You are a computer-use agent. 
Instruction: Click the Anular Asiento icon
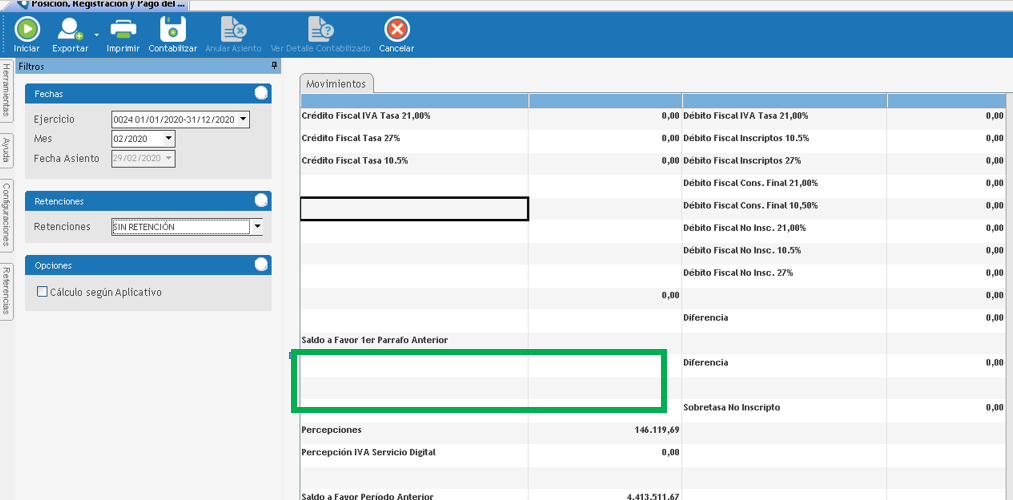(x=233, y=29)
